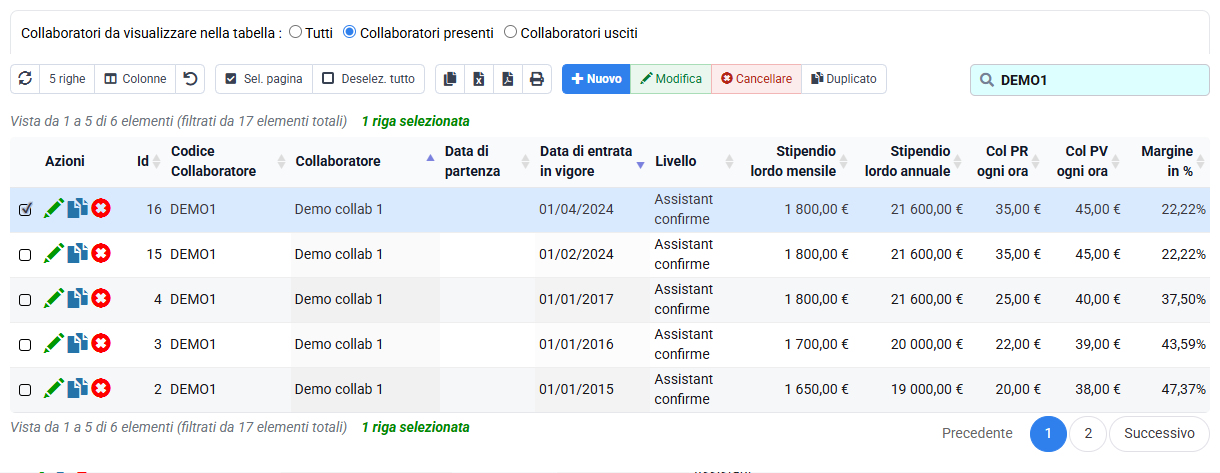
Task: Open the 5 righe page length dropdown
Action: pos(67,79)
